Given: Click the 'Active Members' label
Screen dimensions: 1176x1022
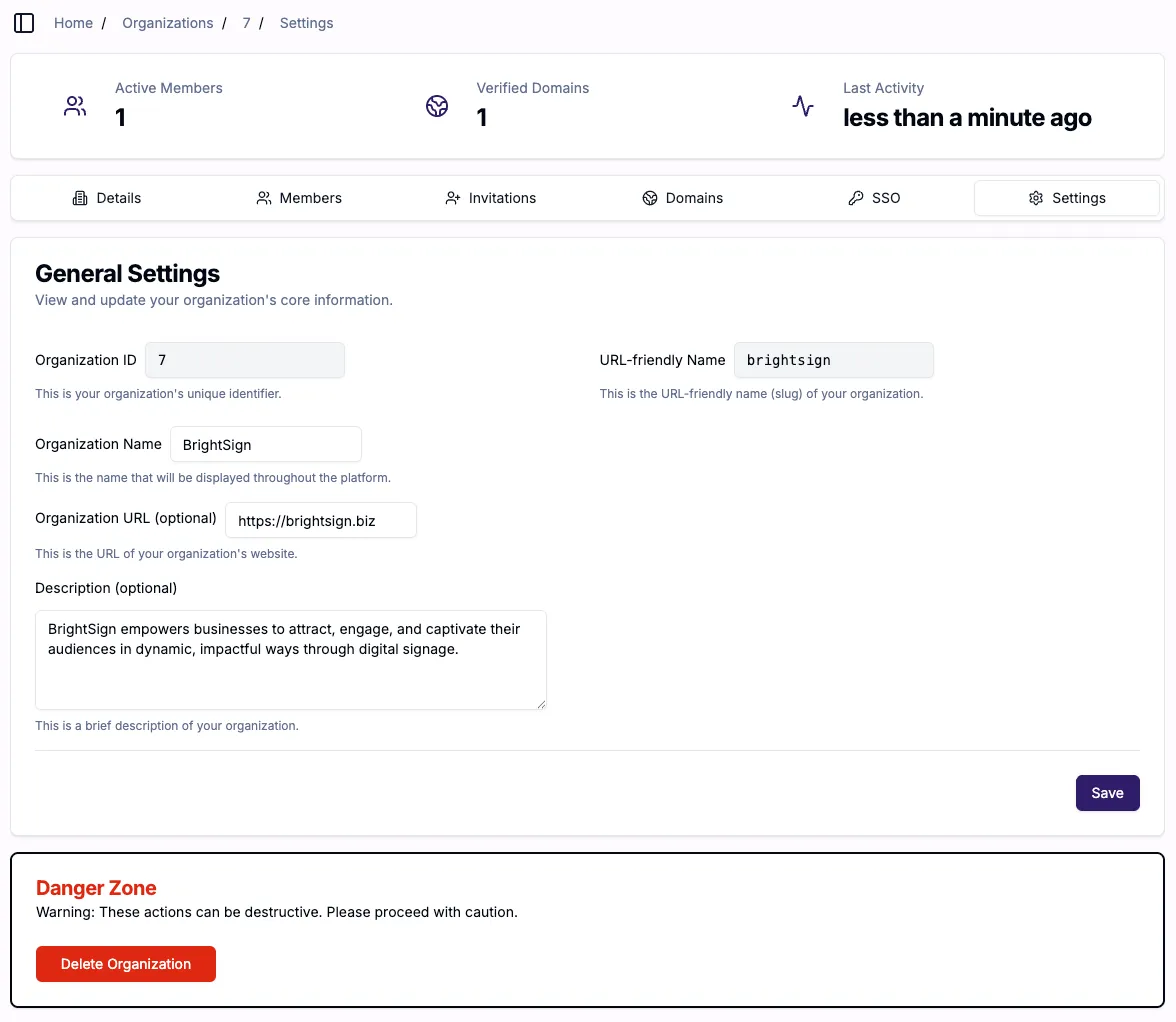Looking at the screenshot, I should 169,88.
